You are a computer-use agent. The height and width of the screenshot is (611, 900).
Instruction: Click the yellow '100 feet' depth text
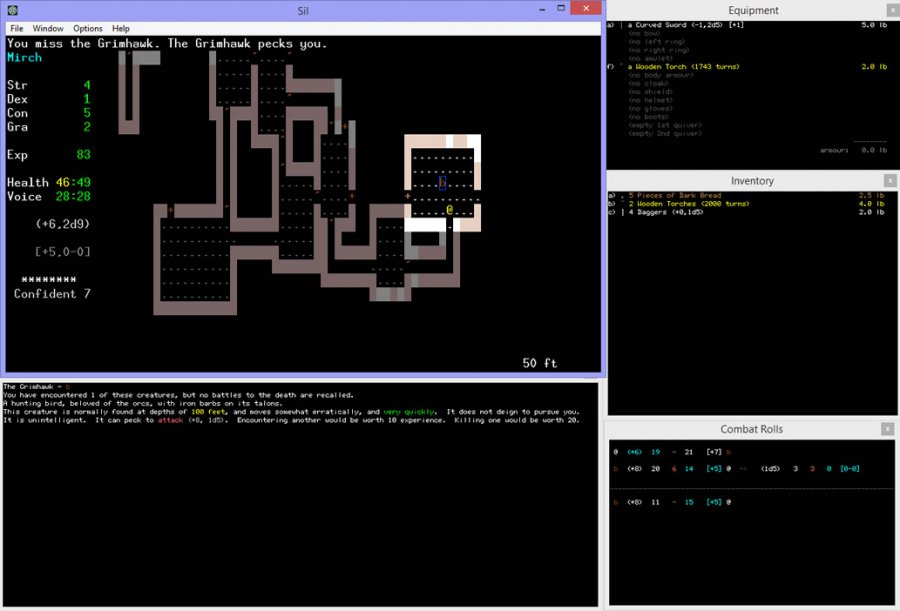point(208,412)
